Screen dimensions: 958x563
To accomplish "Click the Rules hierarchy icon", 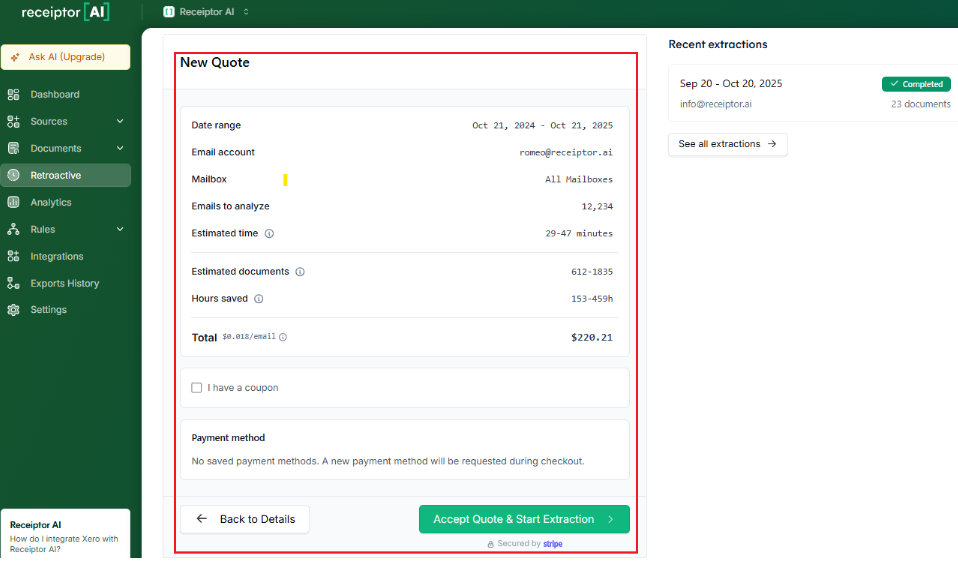I will 13,229.
